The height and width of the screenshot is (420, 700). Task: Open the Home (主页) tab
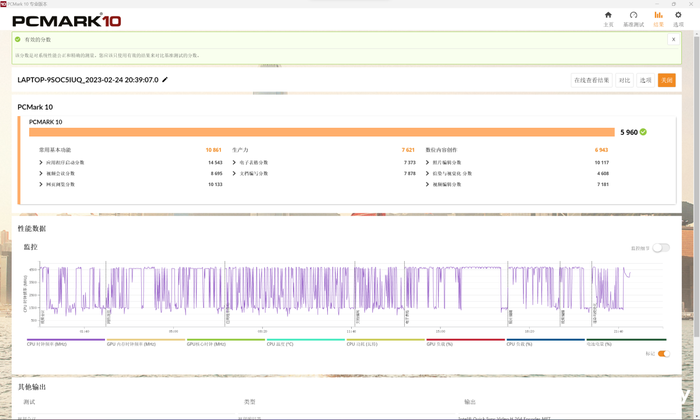608,19
